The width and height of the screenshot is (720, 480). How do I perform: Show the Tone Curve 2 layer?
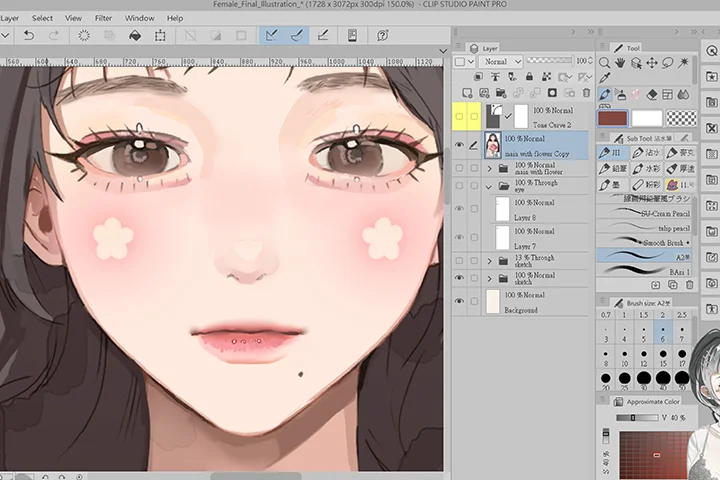point(459,116)
